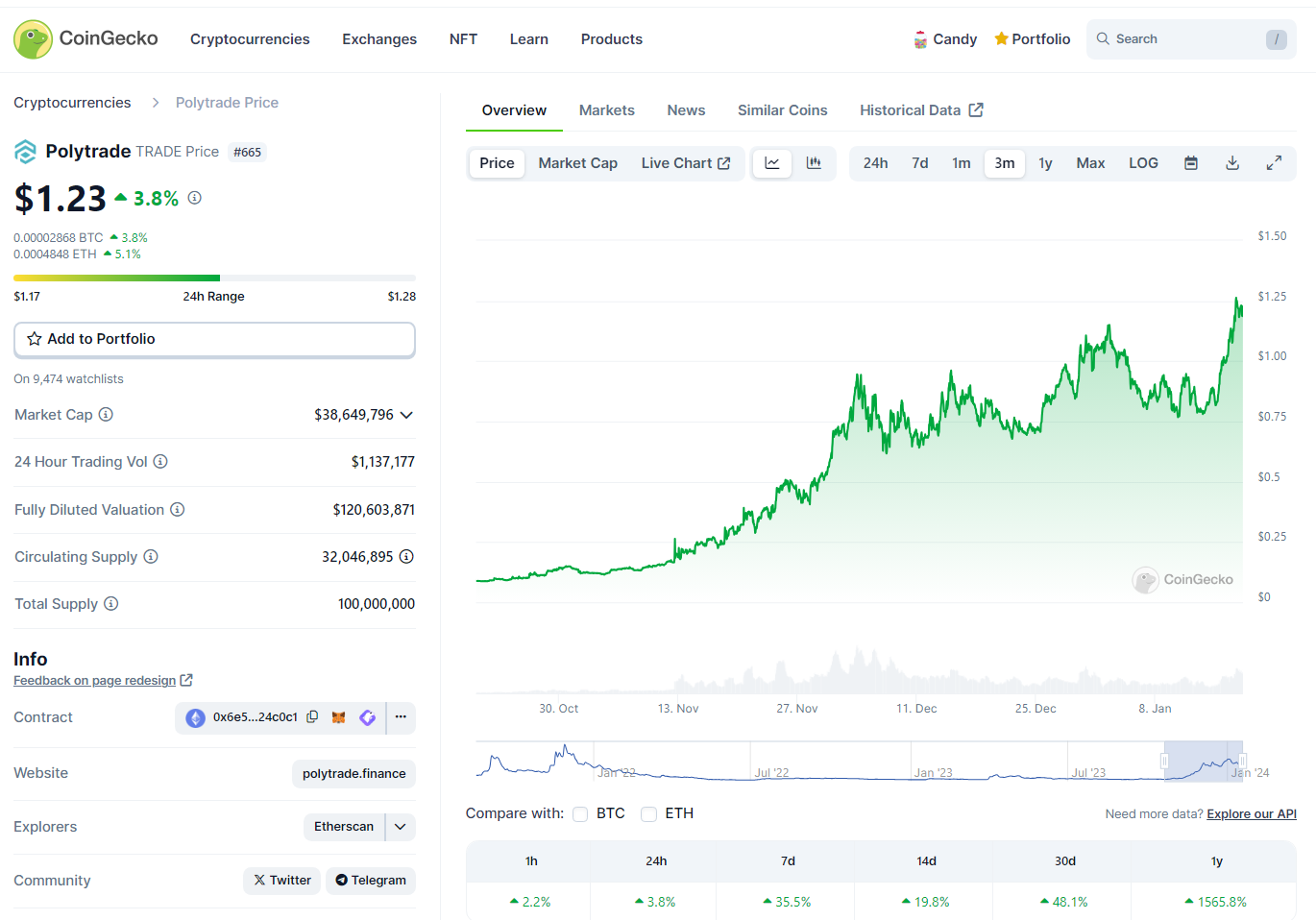Expand chart to fullscreen
This screenshot has height=920, width=1316.
[1274, 163]
